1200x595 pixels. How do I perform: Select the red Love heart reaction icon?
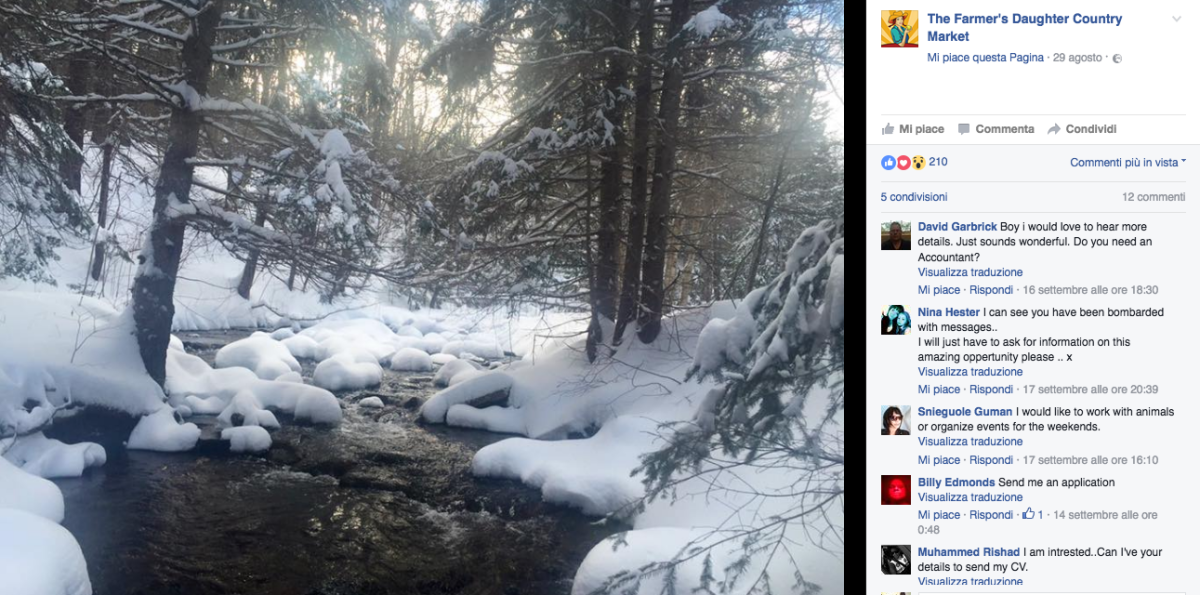point(903,163)
